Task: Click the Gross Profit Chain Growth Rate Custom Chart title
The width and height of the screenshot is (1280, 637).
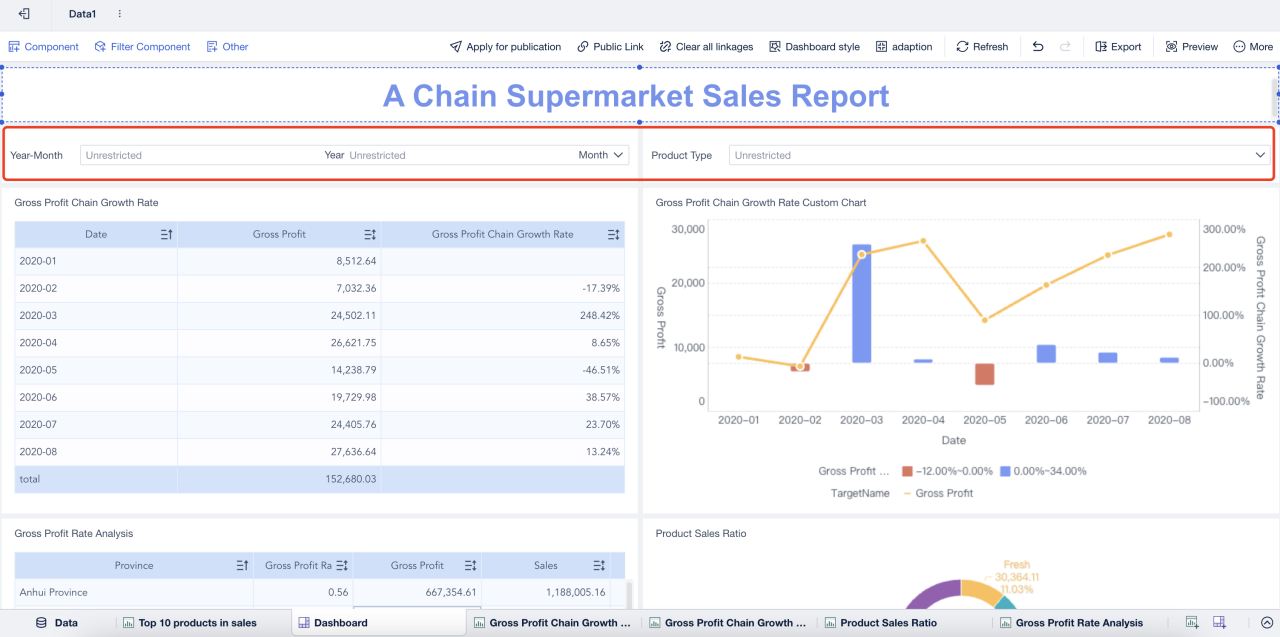Action: click(x=761, y=203)
